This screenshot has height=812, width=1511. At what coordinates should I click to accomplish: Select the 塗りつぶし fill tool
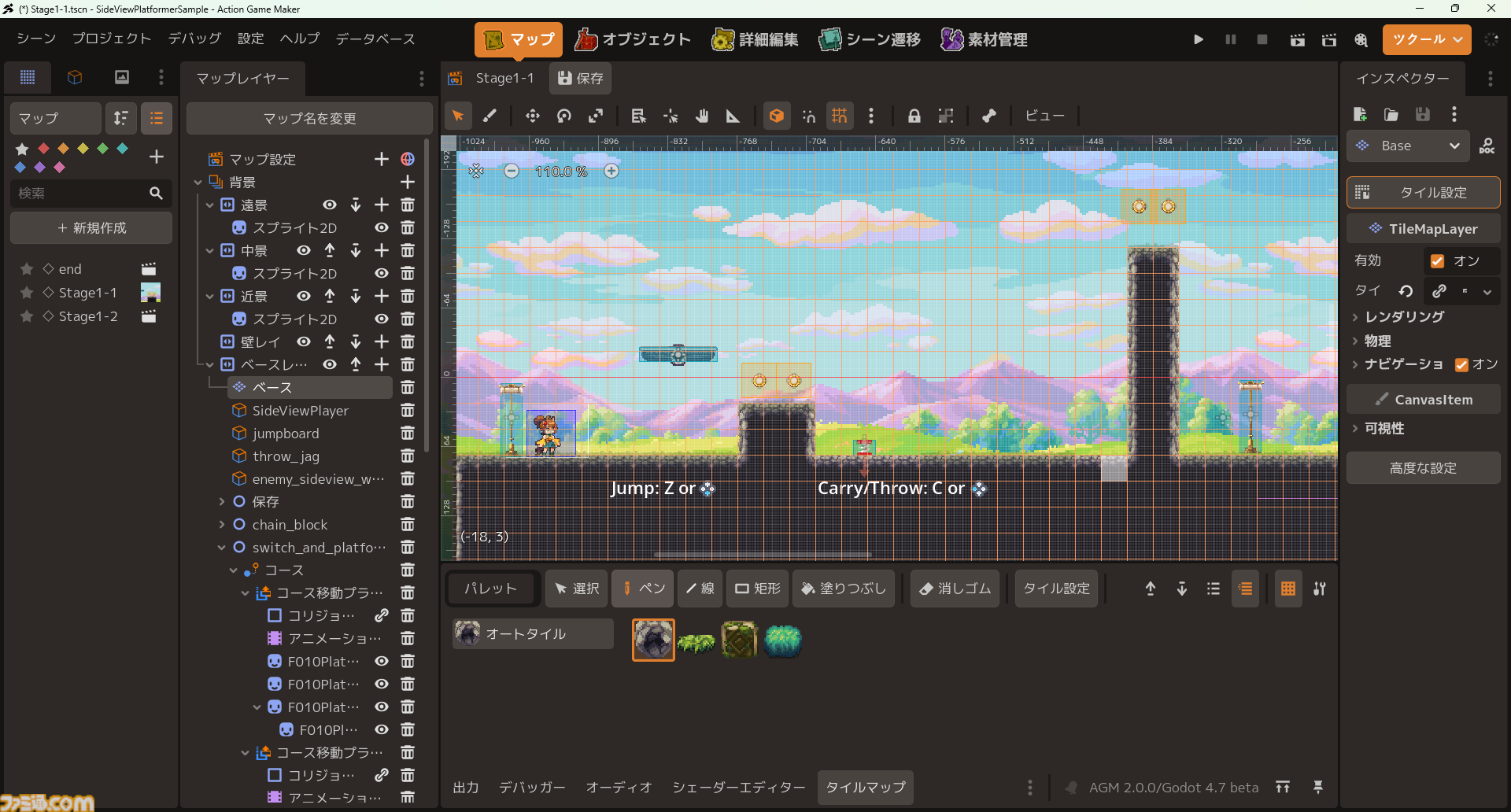[x=844, y=589]
